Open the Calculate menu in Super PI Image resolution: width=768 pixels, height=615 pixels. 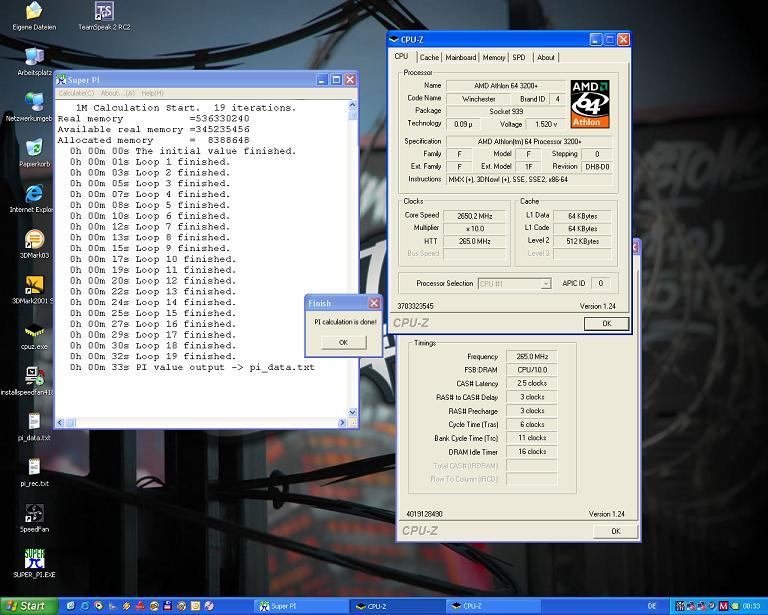coord(76,93)
